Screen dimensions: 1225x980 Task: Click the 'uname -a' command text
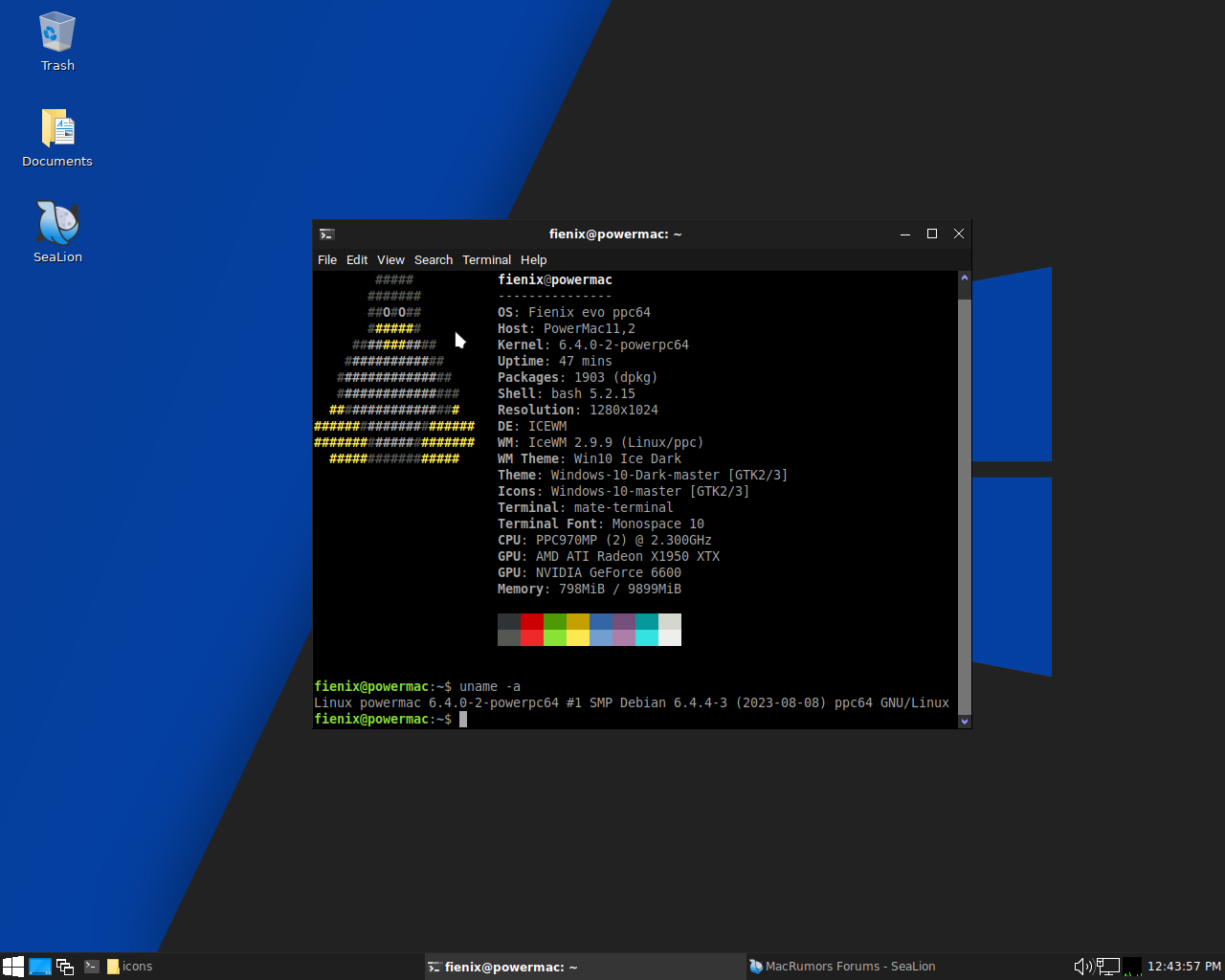(x=490, y=686)
